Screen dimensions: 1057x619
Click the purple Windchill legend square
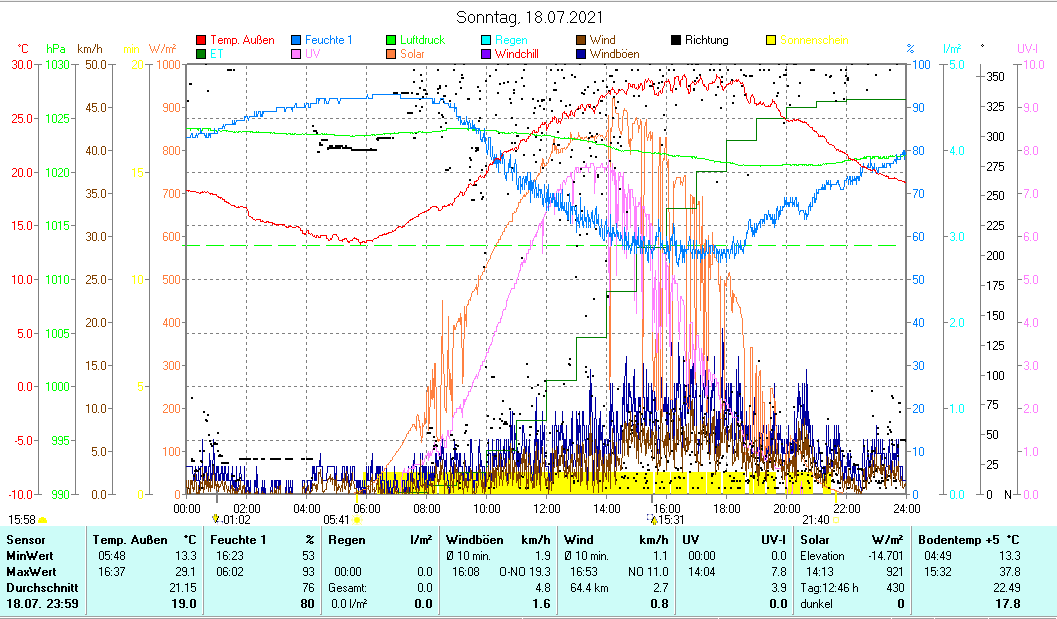[486, 54]
